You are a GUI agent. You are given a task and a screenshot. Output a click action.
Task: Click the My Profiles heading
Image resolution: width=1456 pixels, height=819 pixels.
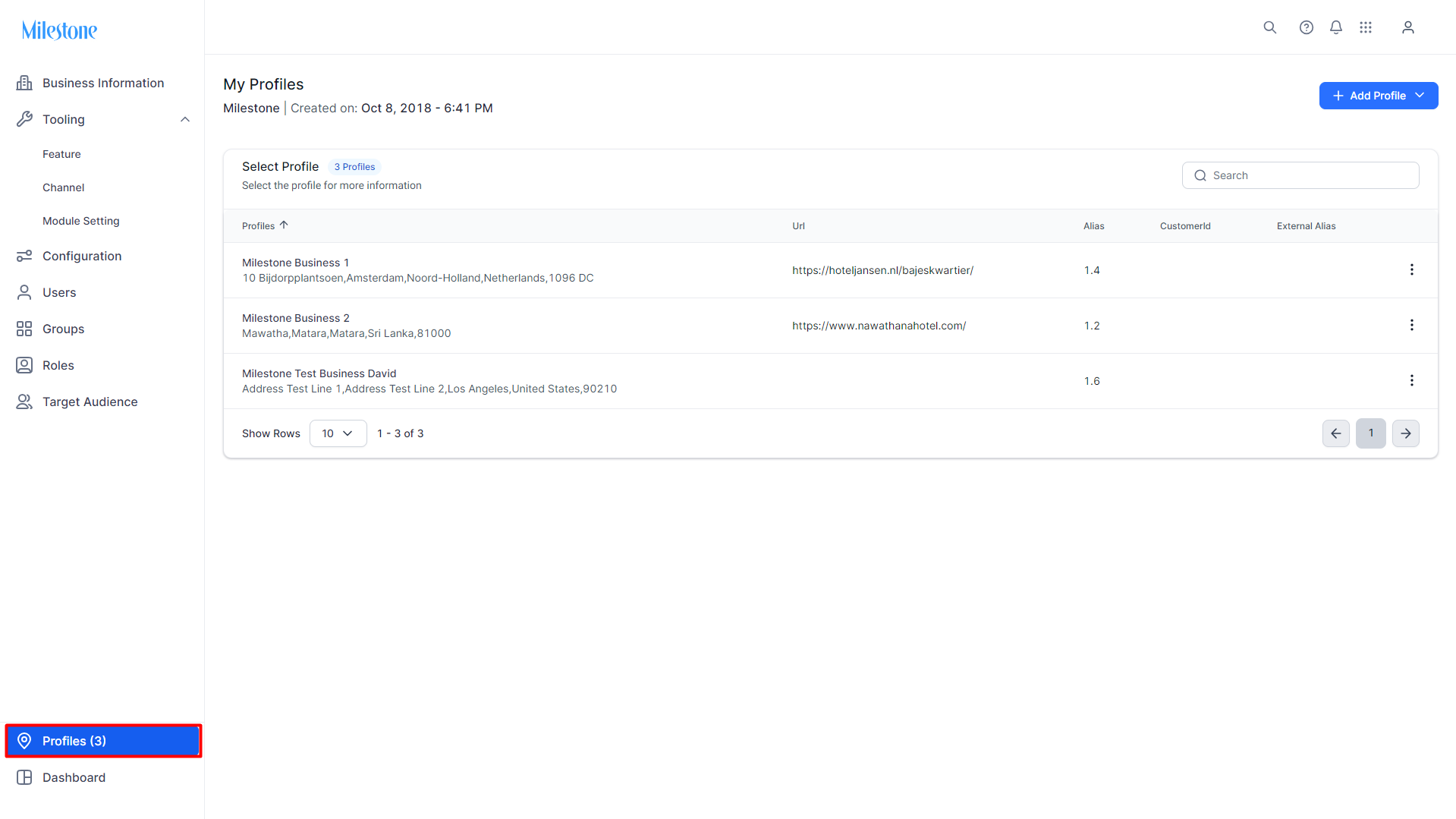click(263, 84)
